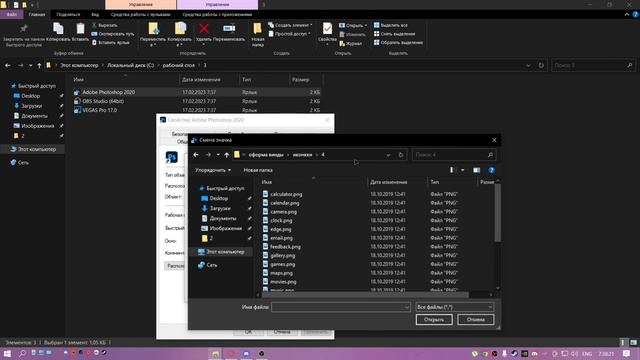Click refresh icon in Change Icon dialog address bar
640x360 pixels.
(401, 155)
